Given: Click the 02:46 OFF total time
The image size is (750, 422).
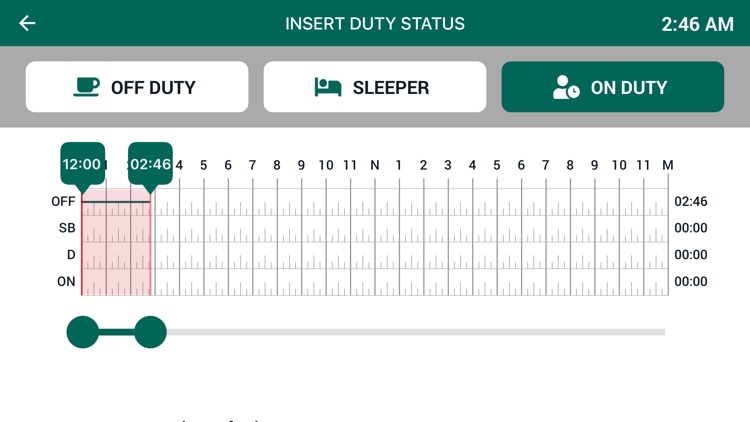Looking at the screenshot, I should pyautogui.click(x=691, y=201).
